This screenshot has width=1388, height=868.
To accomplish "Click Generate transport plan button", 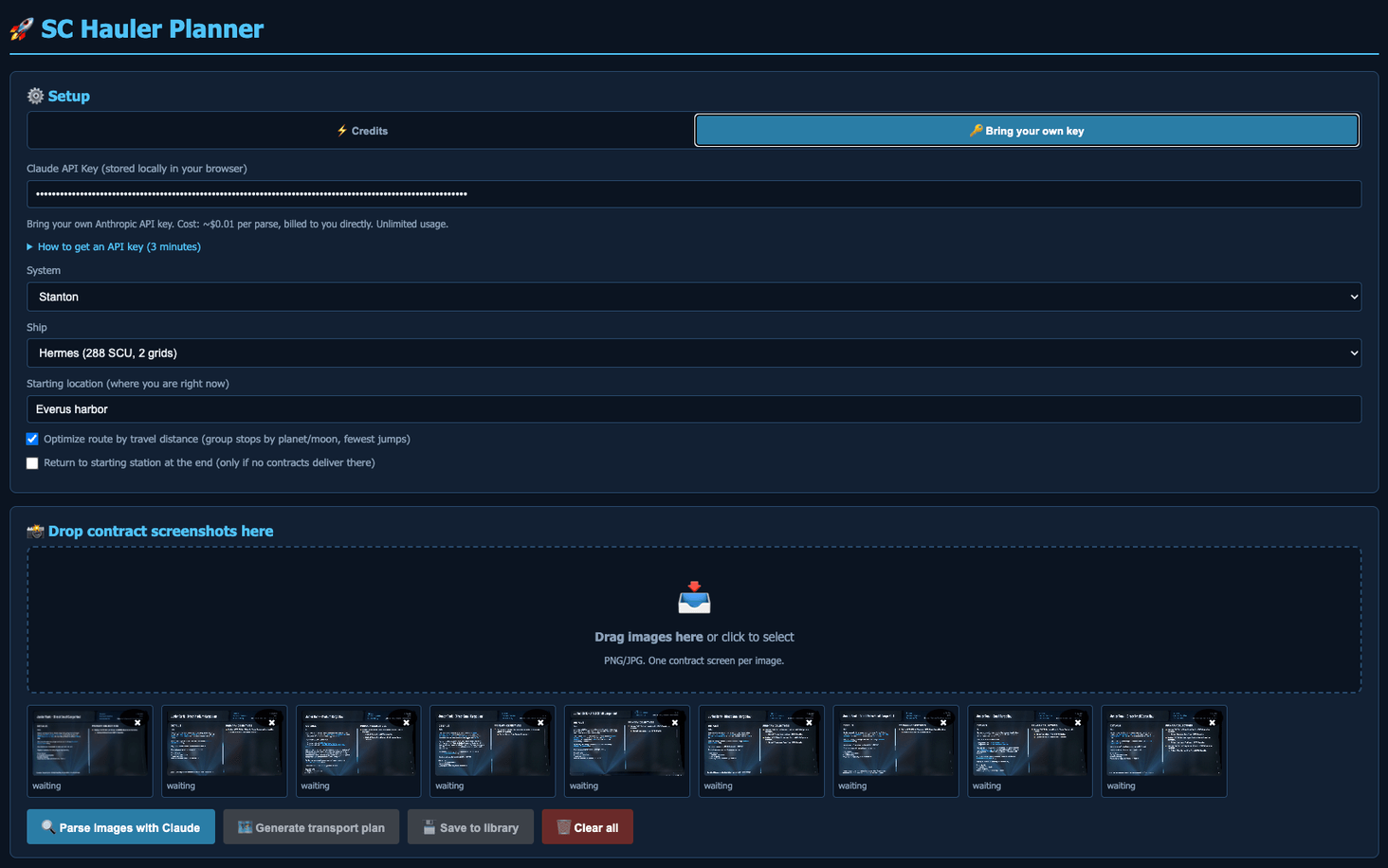I will point(311,827).
